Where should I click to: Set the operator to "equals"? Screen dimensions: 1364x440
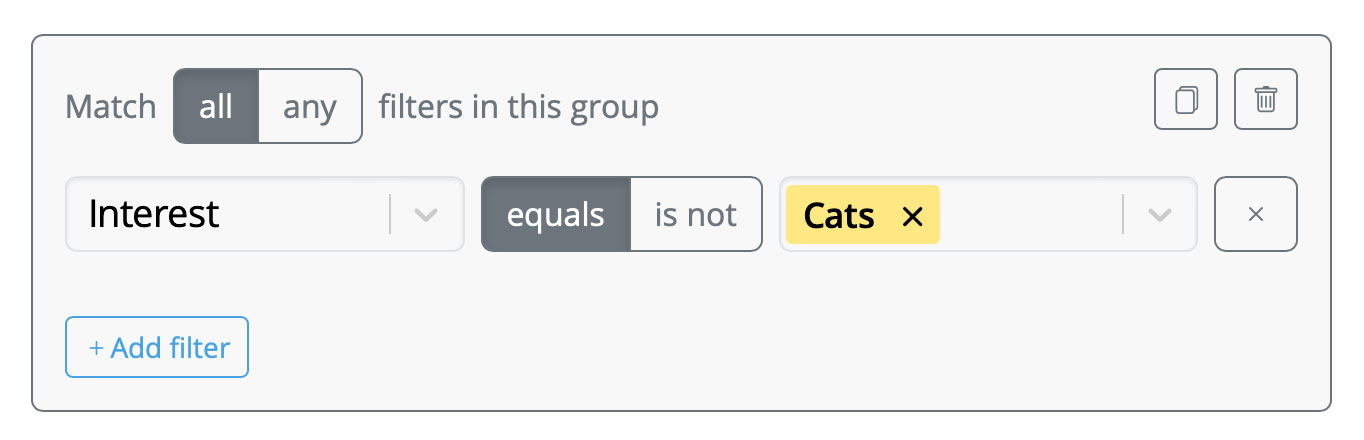[x=556, y=214]
